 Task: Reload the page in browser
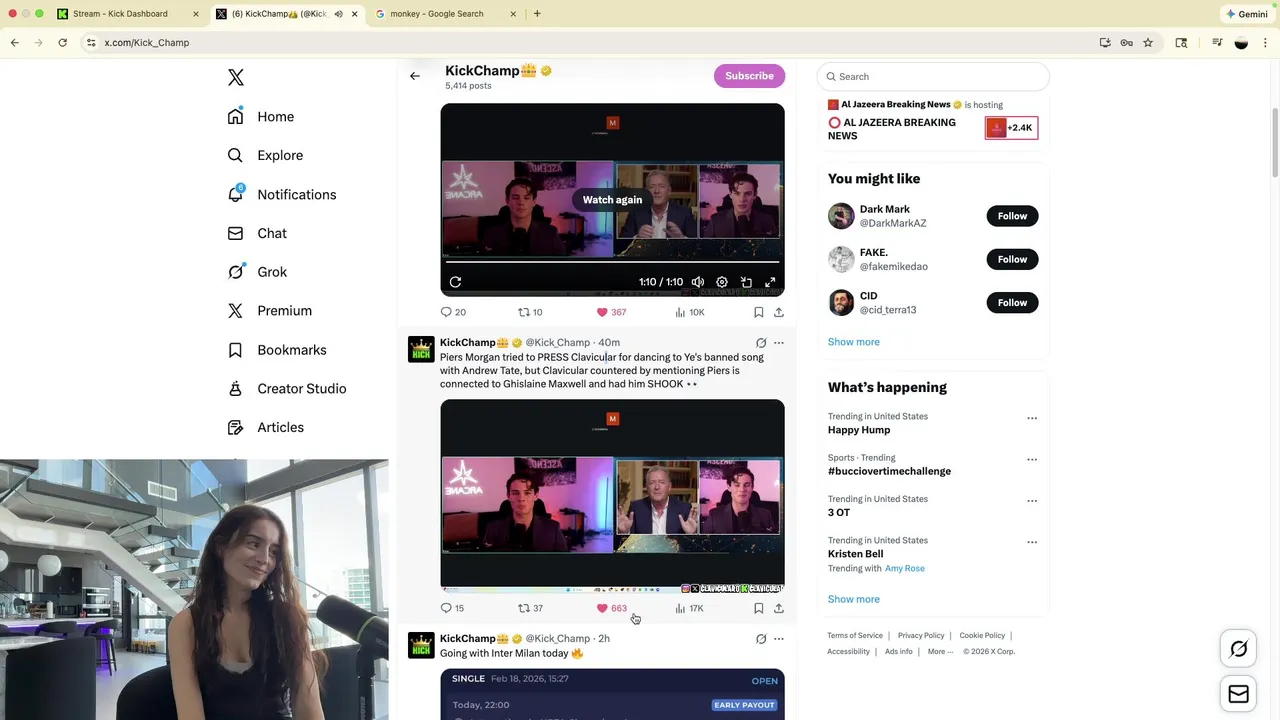tap(62, 43)
